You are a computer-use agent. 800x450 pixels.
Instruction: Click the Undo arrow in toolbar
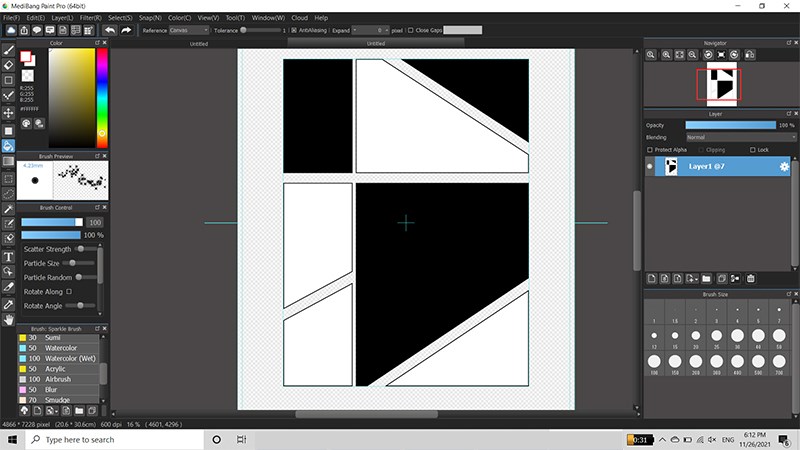pyautogui.click(x=109, y=30)
